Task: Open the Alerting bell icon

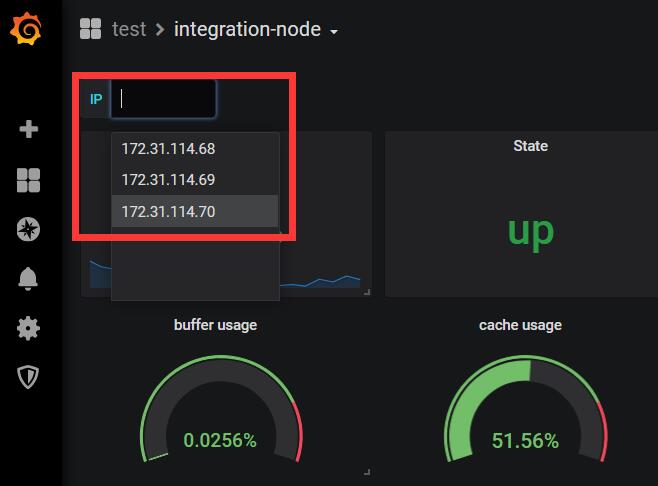Action: coord(29,279)
